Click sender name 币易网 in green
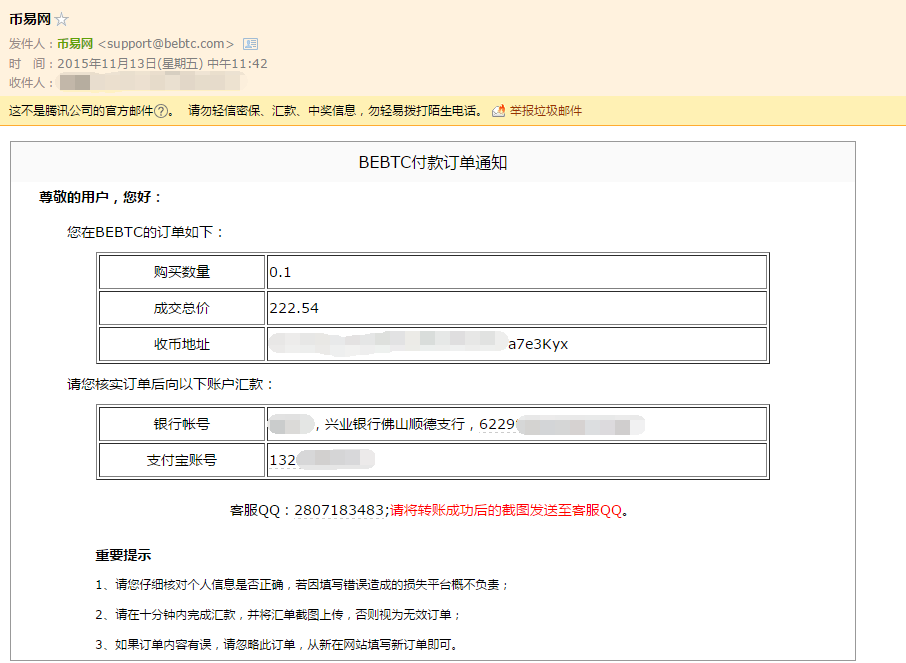The width and height of the screenshot is (906, 663). [75, 44]
